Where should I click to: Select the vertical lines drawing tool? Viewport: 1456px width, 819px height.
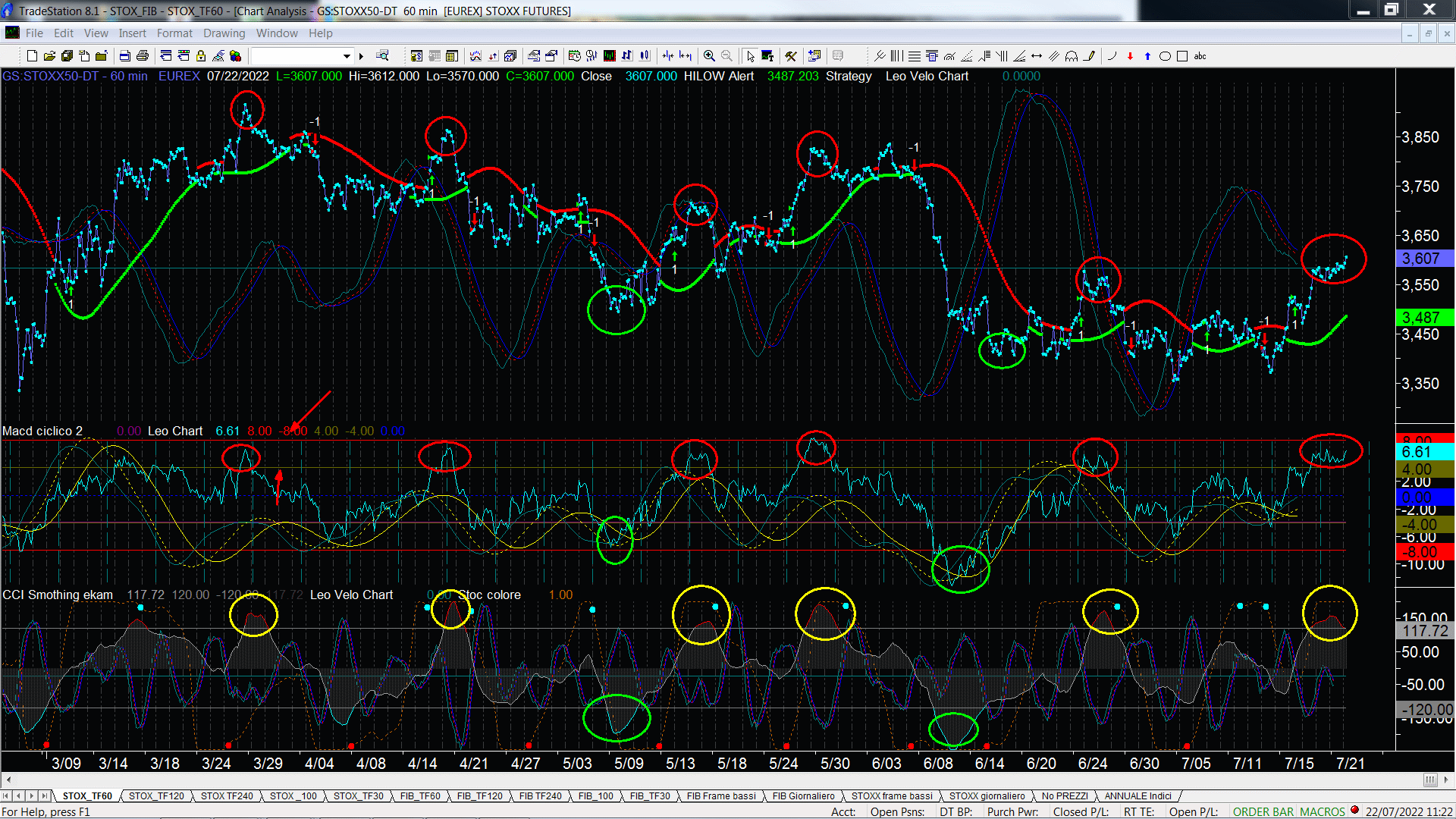tap(896, 56)
